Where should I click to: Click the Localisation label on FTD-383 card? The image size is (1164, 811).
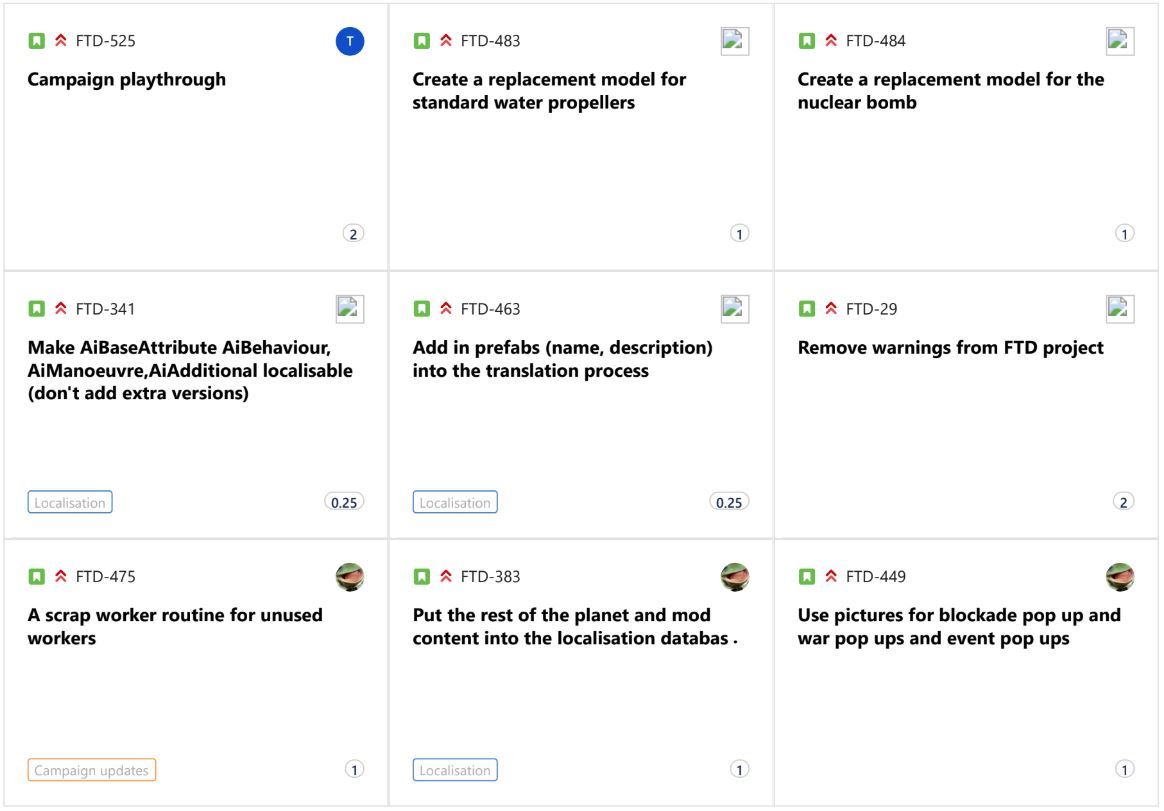tap(455, 770)
